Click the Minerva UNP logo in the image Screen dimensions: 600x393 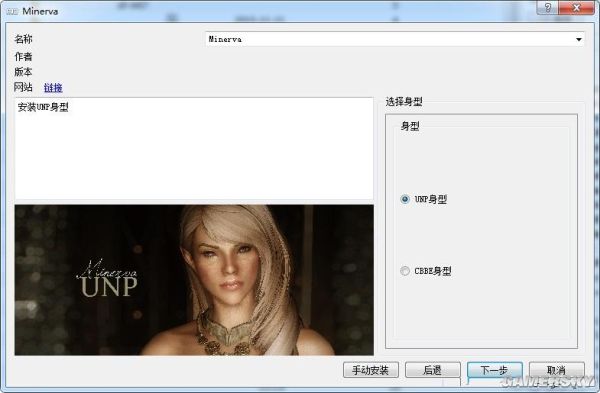pos(108,279)
